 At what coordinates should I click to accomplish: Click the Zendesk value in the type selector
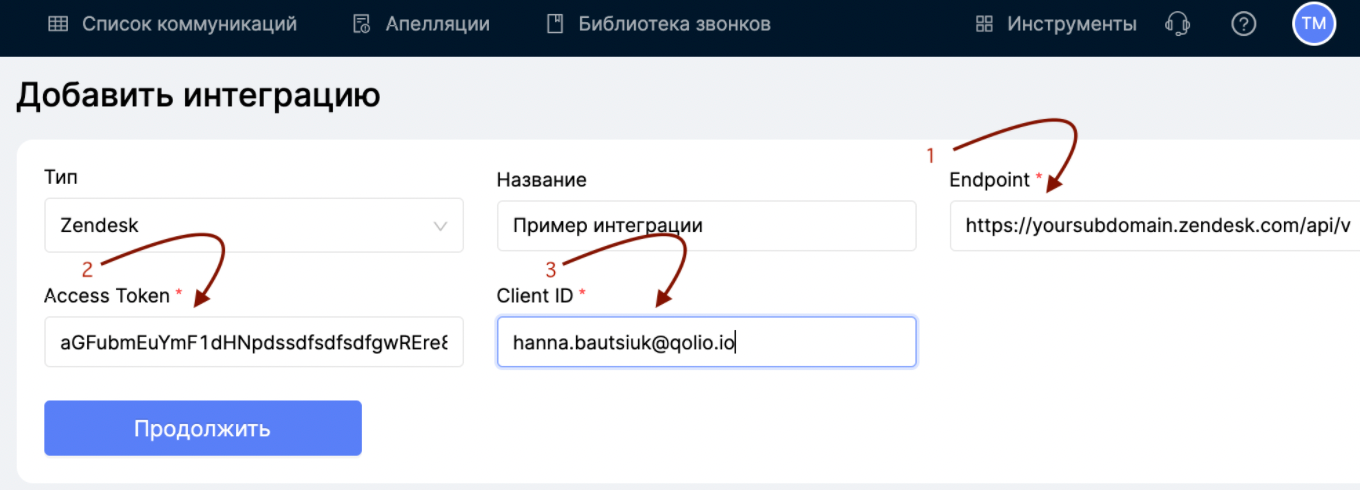(100, 226)
